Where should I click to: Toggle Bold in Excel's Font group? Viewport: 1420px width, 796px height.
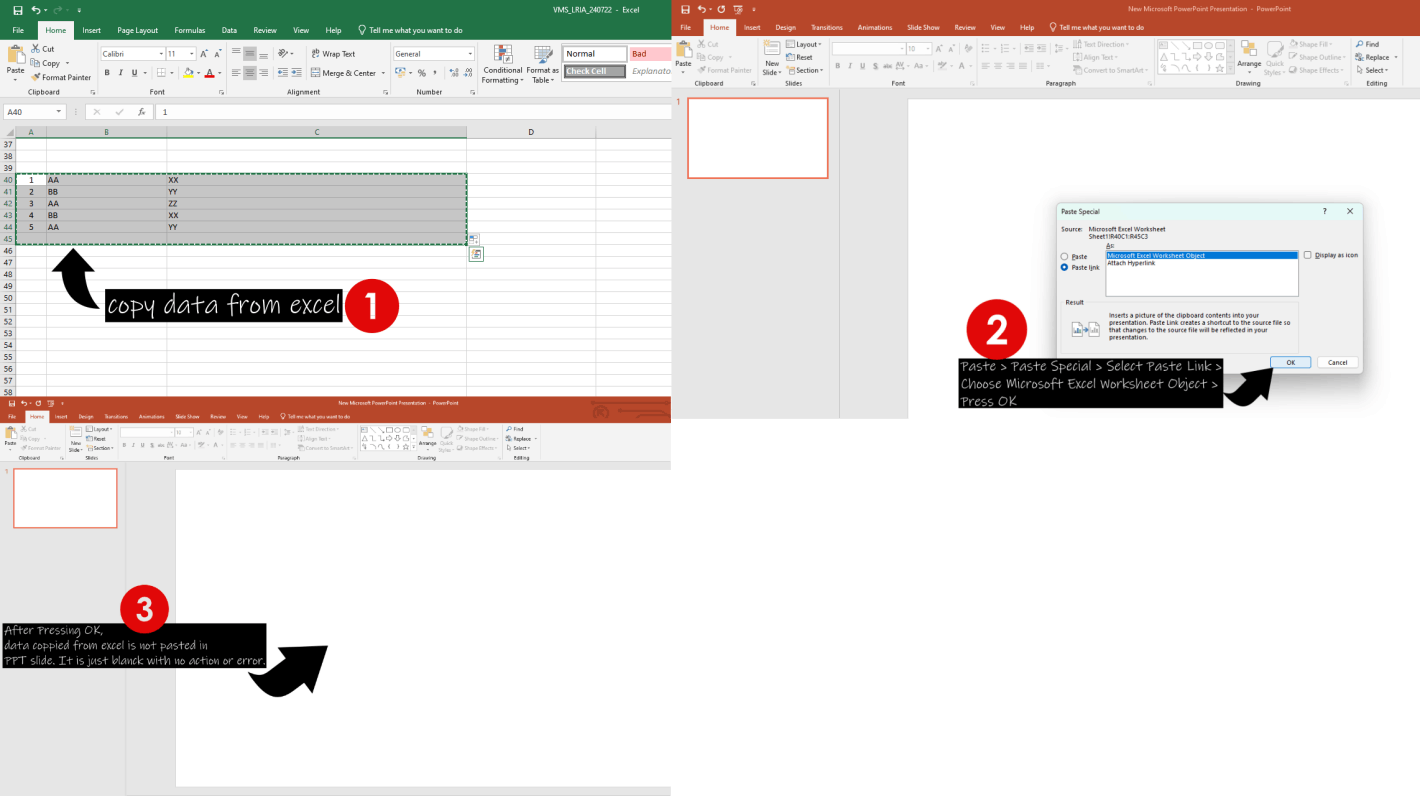[x=106, y=73]
